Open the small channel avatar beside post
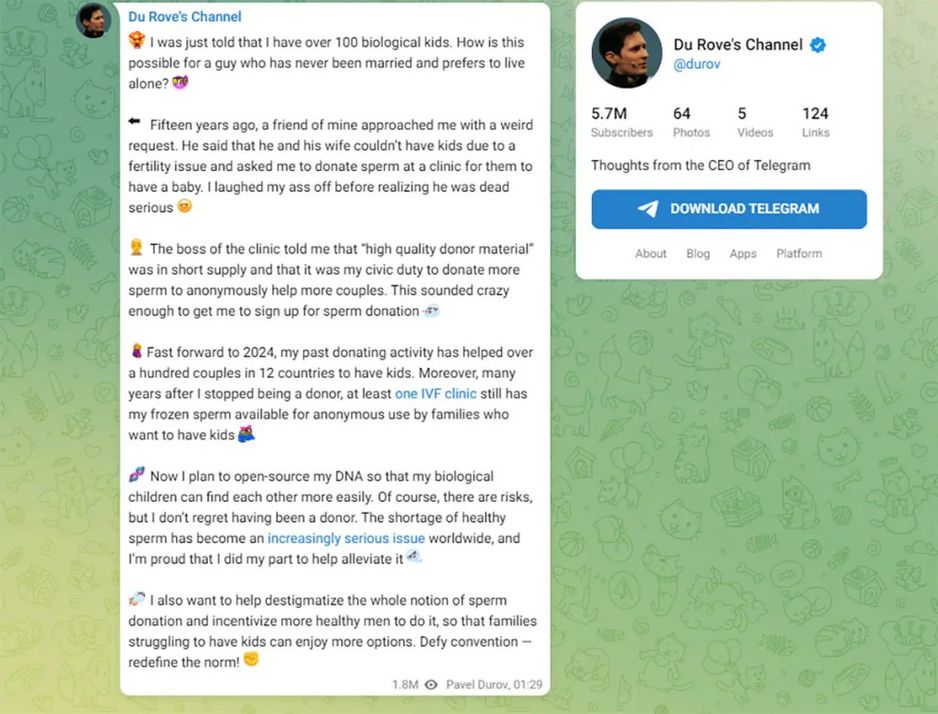This screenshot has width=938, height=714. click(93, 21)
